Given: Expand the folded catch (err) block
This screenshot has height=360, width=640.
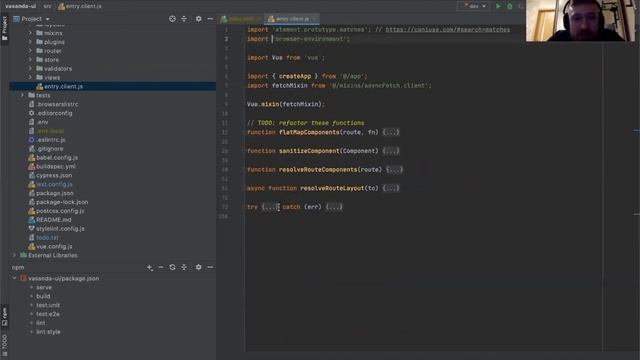Looking at the screenshot, I should click(334, 207).
